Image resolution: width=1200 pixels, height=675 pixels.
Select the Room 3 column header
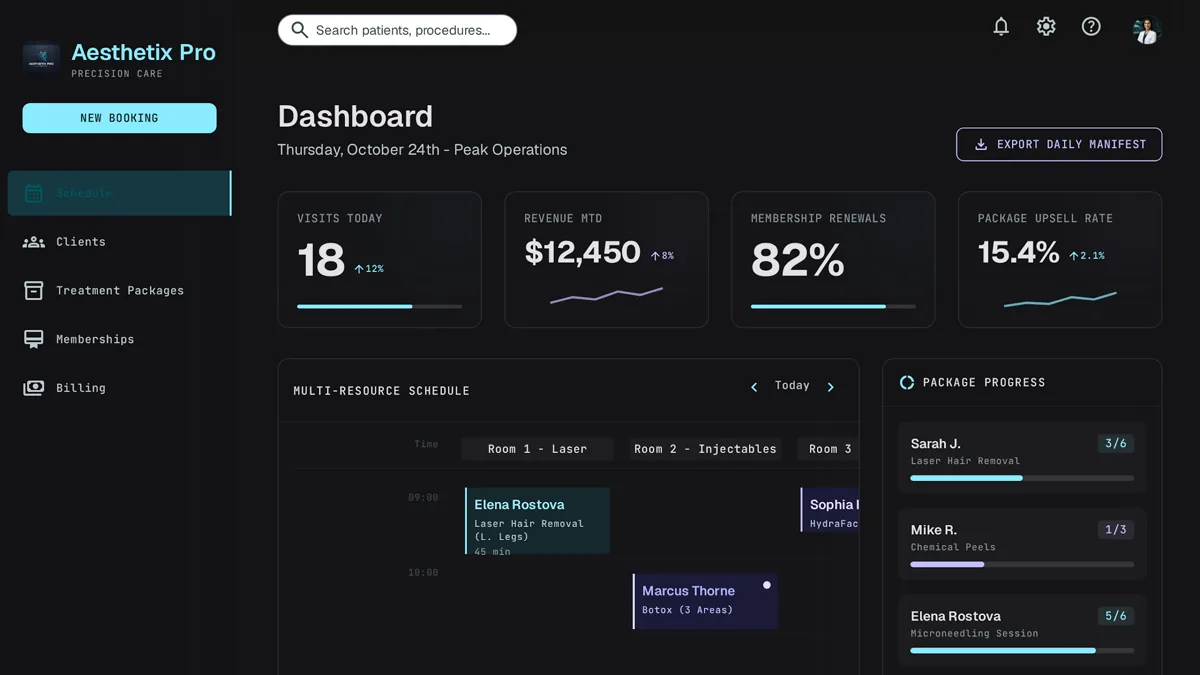829,449
